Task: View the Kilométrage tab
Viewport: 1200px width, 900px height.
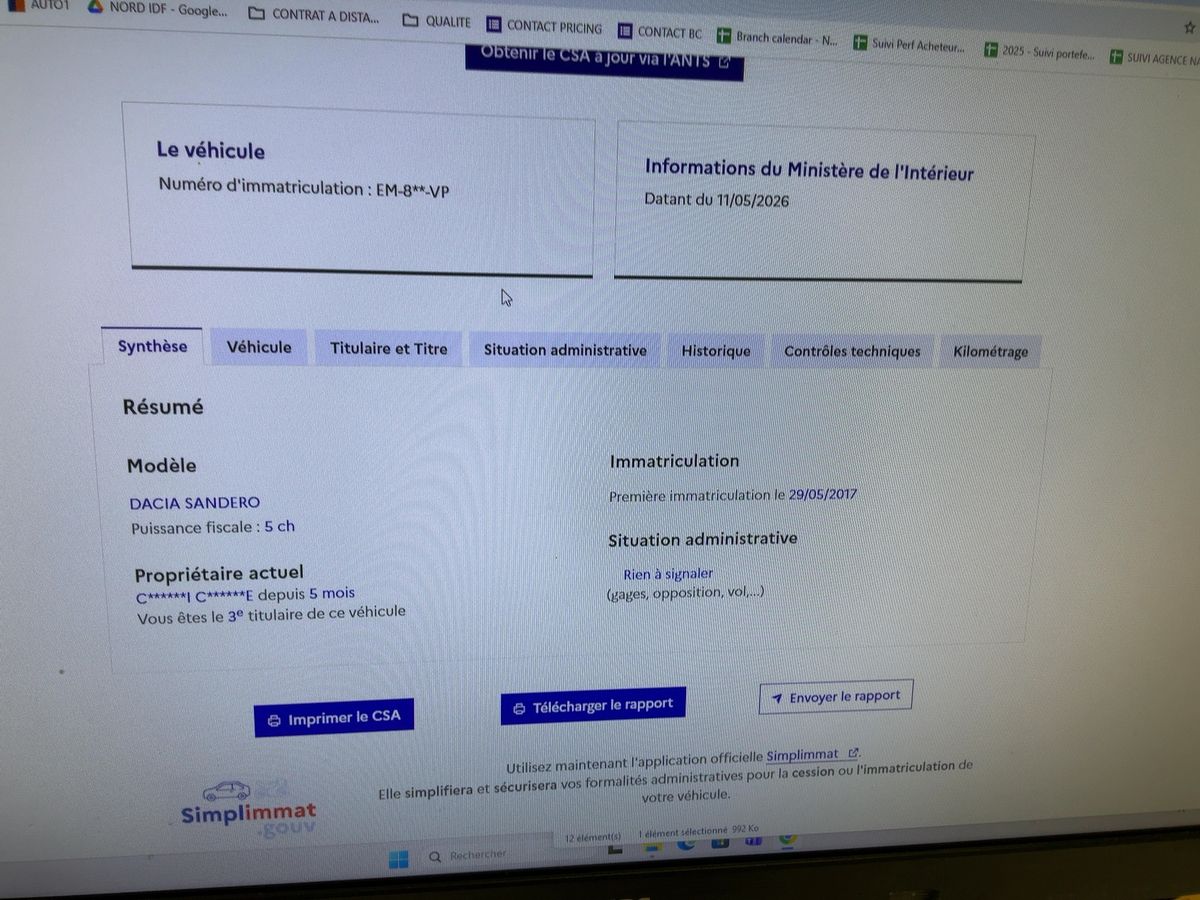Action: click(990, 352)
